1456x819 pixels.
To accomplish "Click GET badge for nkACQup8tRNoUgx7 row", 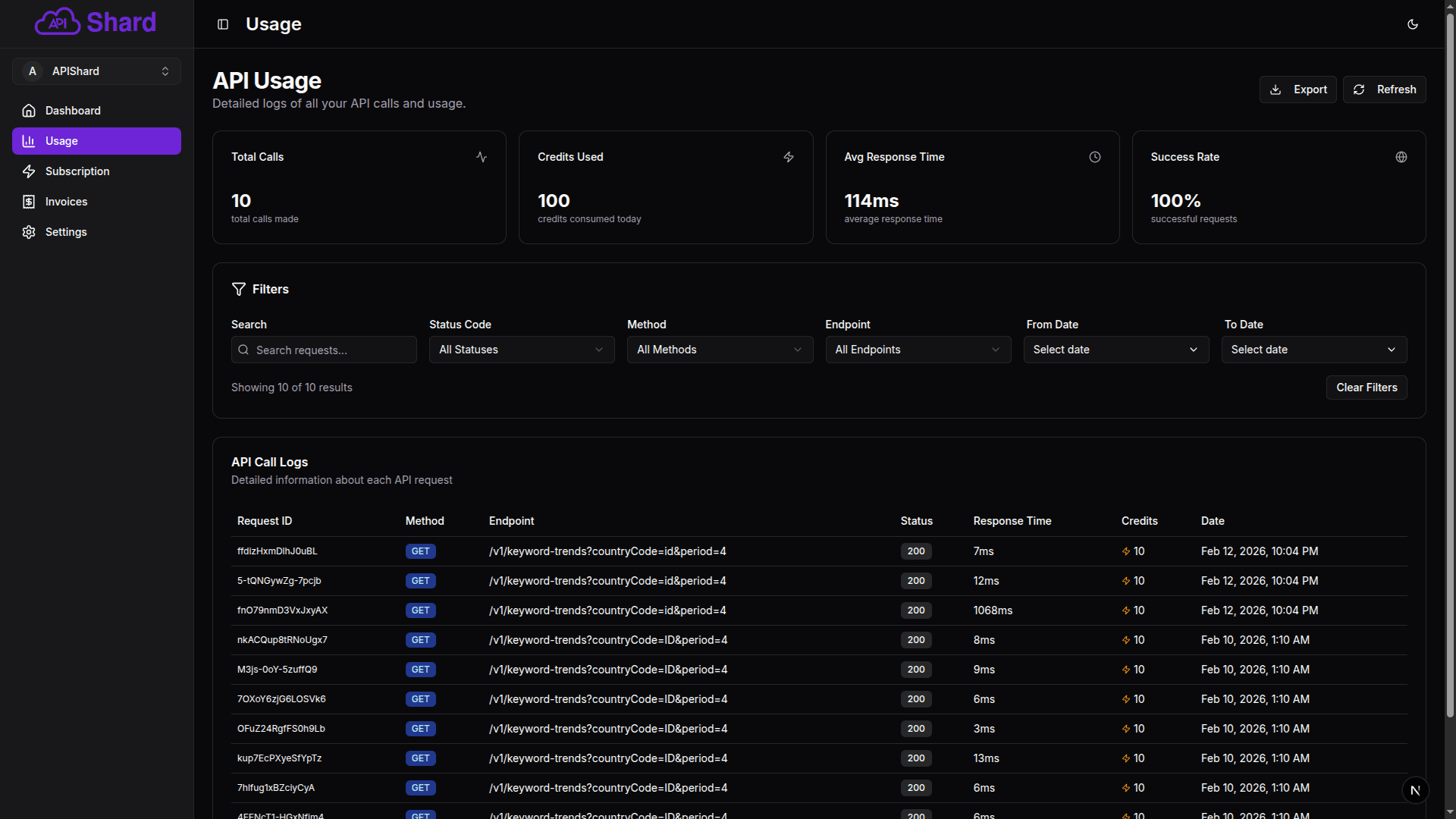I will click(x=420, y=640).
